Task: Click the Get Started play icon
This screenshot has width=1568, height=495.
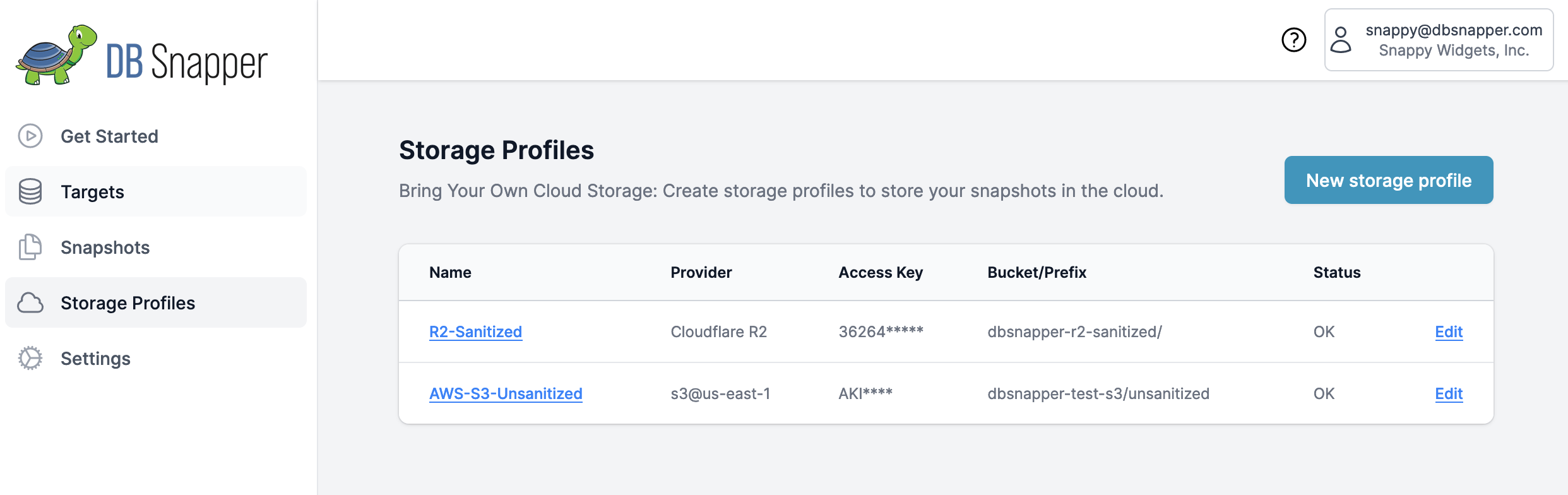Action: (30, 136)
